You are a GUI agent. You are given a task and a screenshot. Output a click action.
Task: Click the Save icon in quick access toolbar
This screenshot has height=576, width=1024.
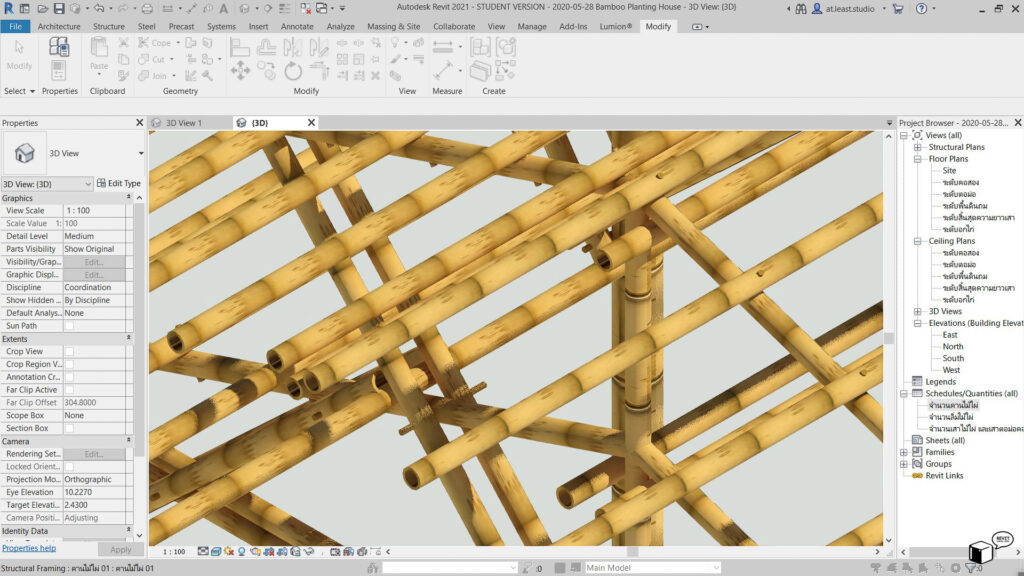pos(59,9)
